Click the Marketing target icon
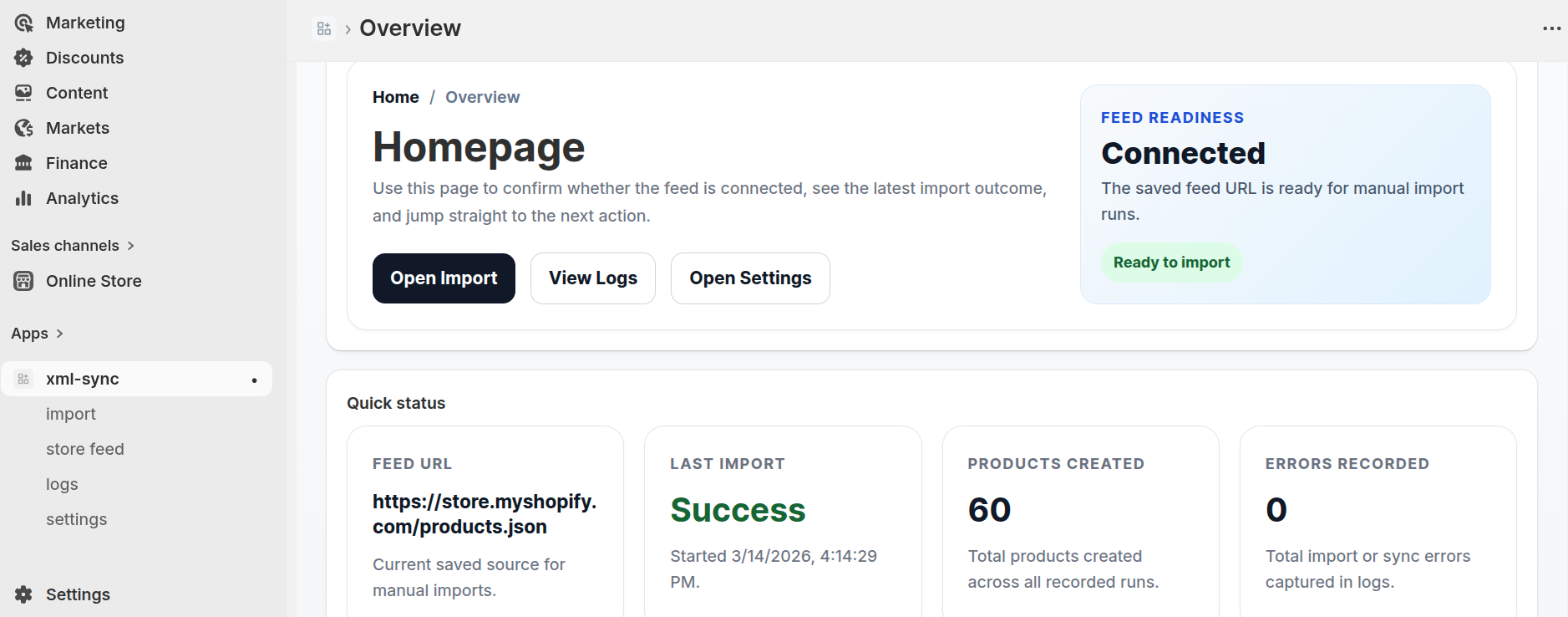The width and height of the screenshot is (1568, 617). point(23,23)
